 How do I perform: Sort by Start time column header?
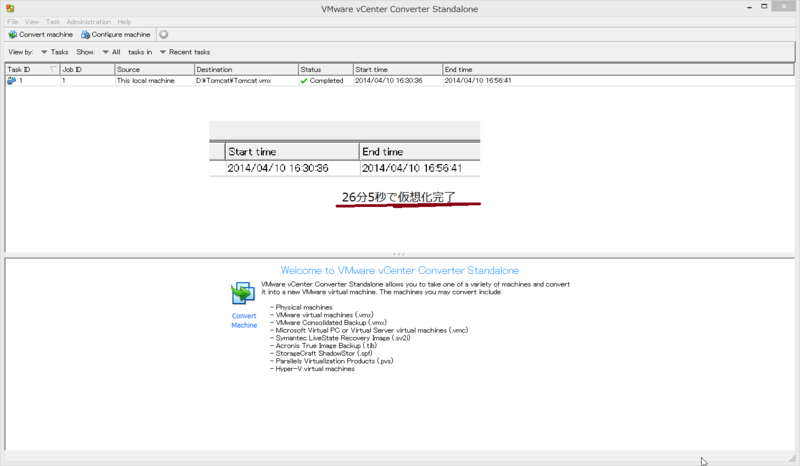coord(398,69)
